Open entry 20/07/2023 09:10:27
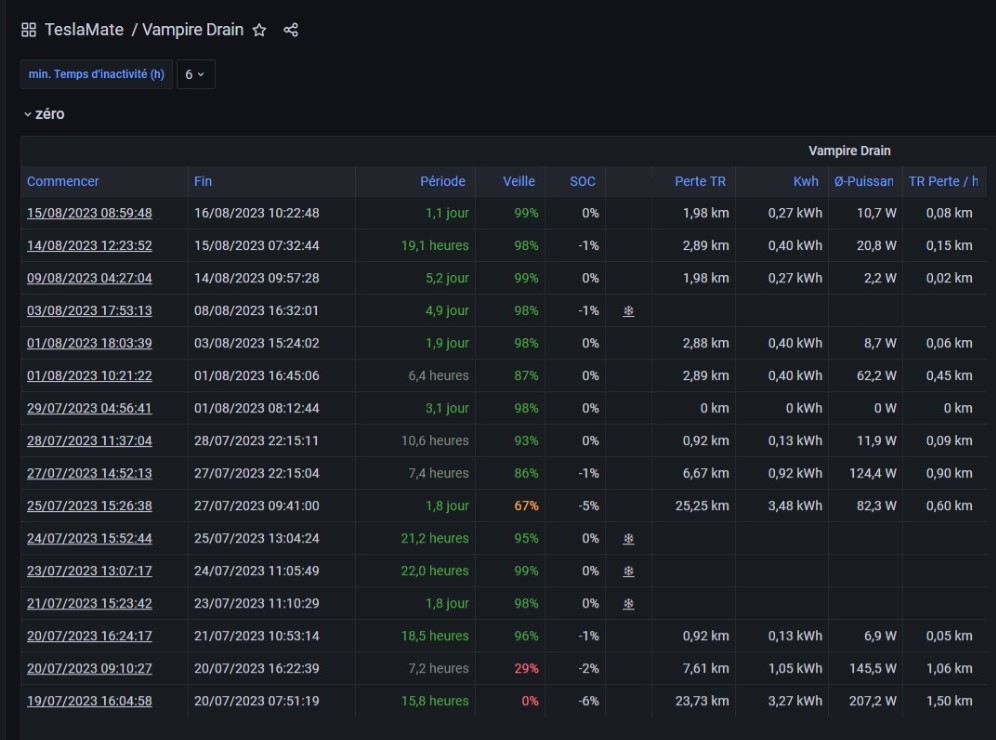This screenshot has width=996, height=740. 90,668
